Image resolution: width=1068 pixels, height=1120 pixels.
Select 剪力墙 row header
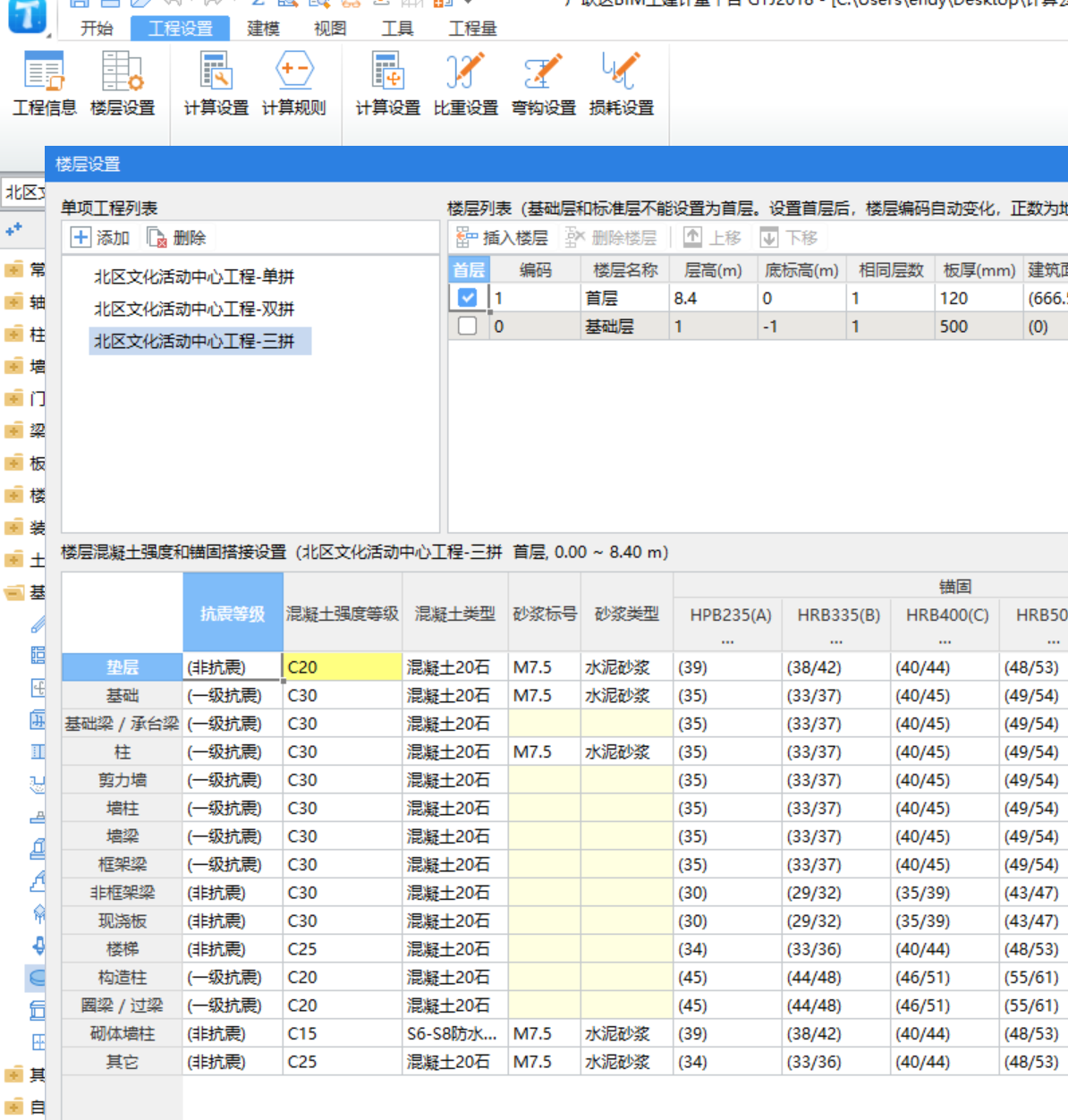[x=123, y=780]
